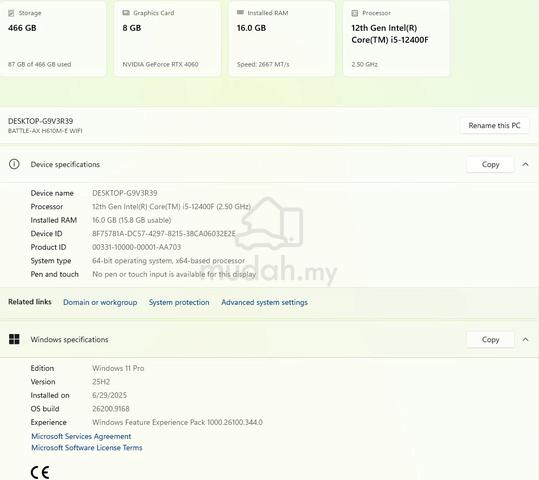The image size is (539, 480).
Task: Click the Installed RAM icon
Action: pyautogui.click(x=240, y=12)
